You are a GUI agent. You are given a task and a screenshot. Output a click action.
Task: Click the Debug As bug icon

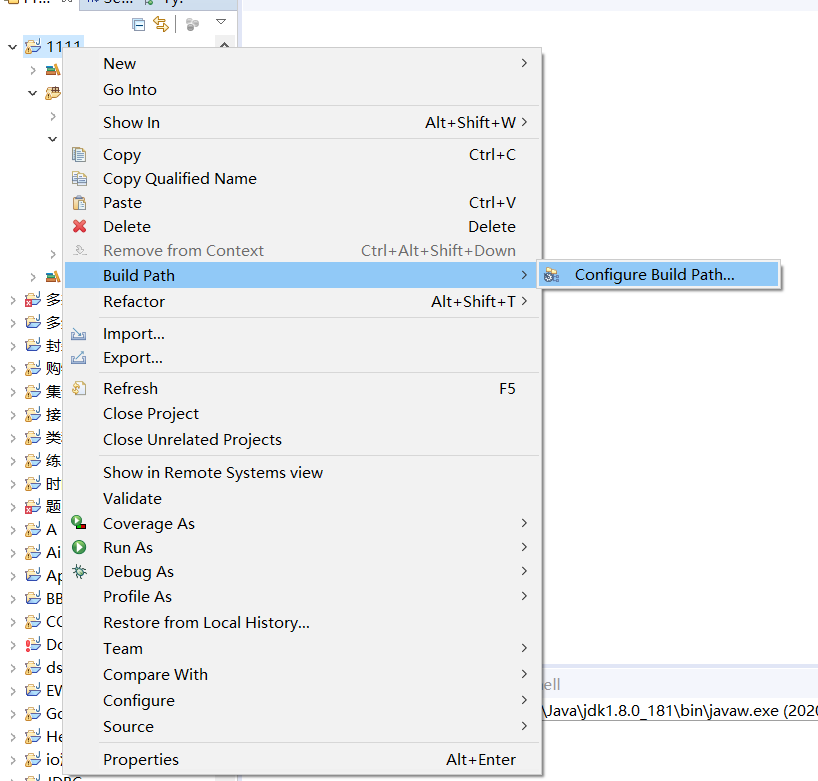pyautogui.click(x=79, y=571)
